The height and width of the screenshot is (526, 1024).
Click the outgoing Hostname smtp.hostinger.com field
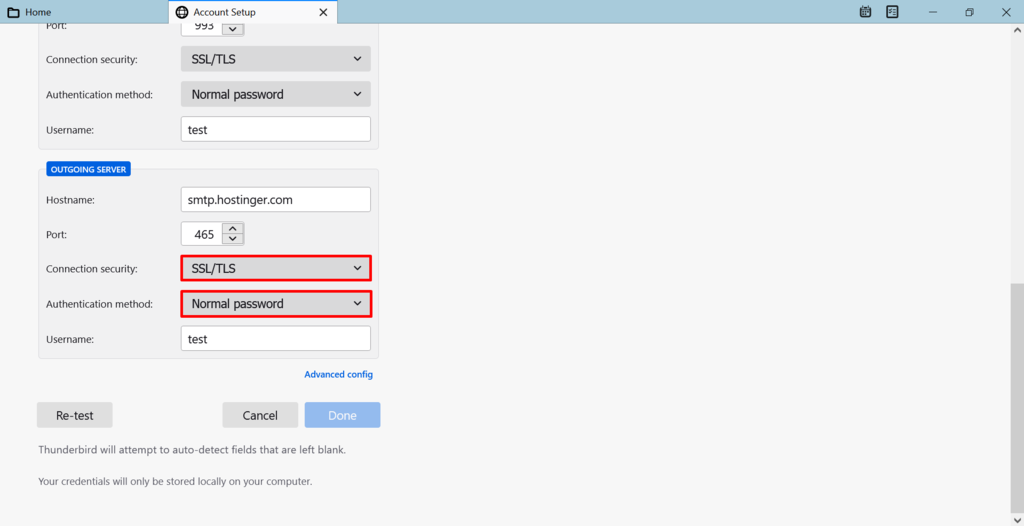[276, 200]
